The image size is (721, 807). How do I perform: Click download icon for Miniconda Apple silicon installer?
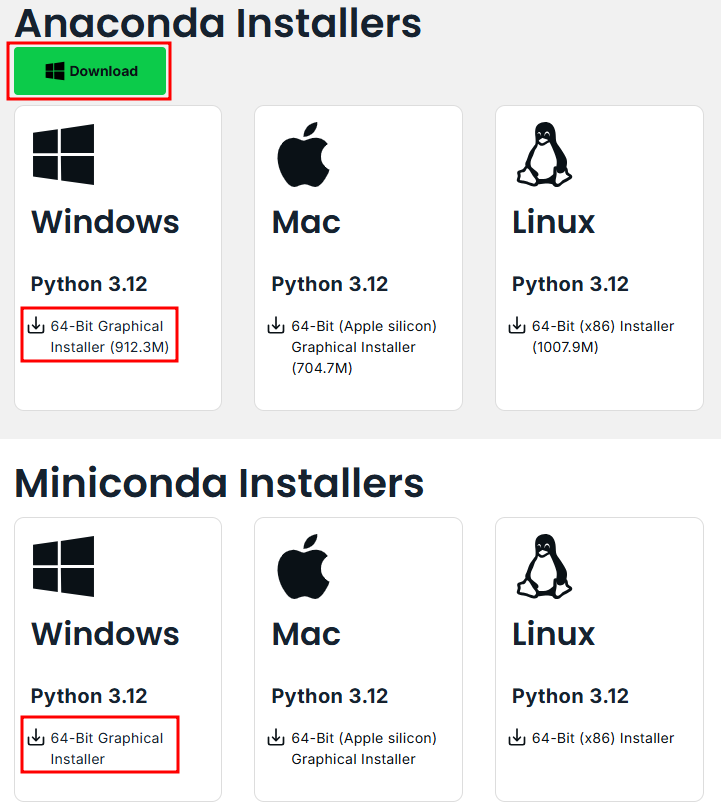pyautogui.click(x=276, y=737)
